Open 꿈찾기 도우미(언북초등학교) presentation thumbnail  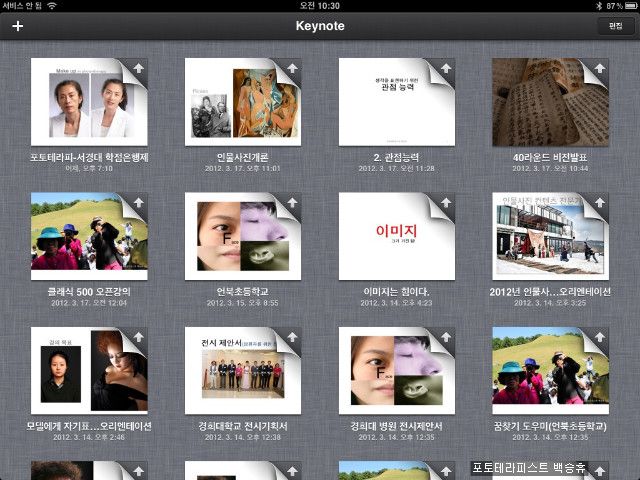coord(550,371)
